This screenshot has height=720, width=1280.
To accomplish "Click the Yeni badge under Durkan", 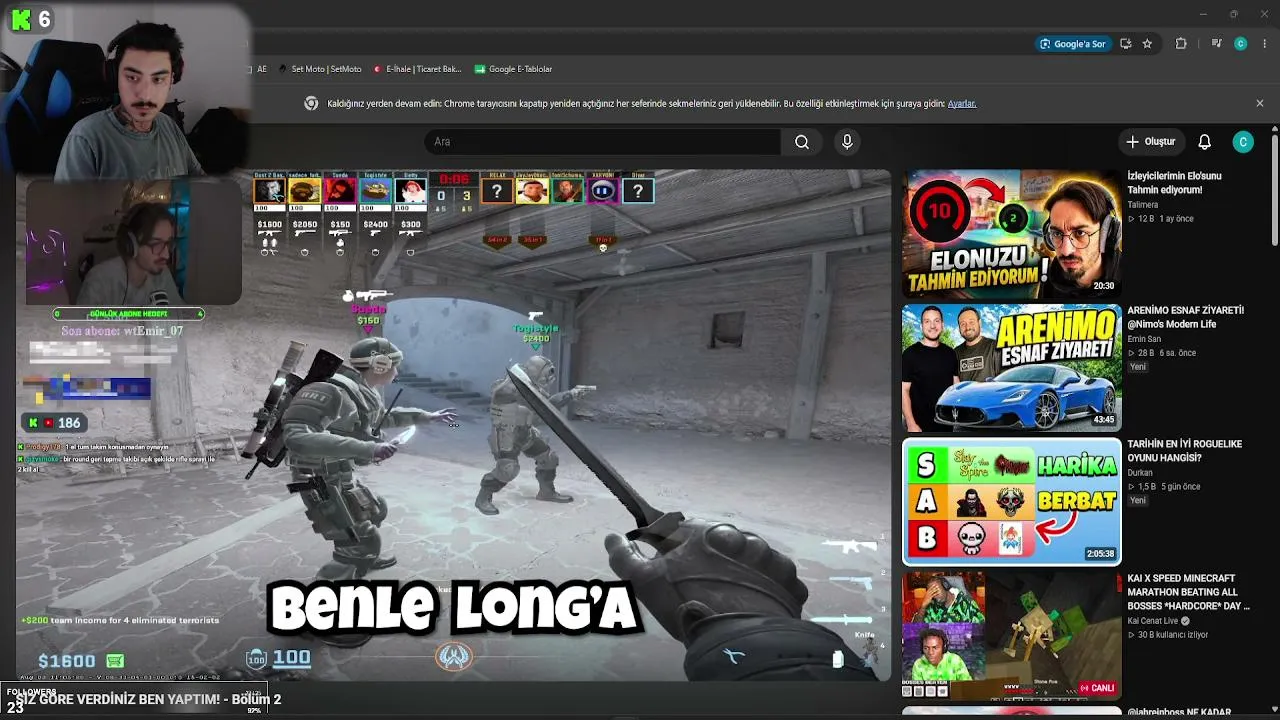I will click(1138, 501).
